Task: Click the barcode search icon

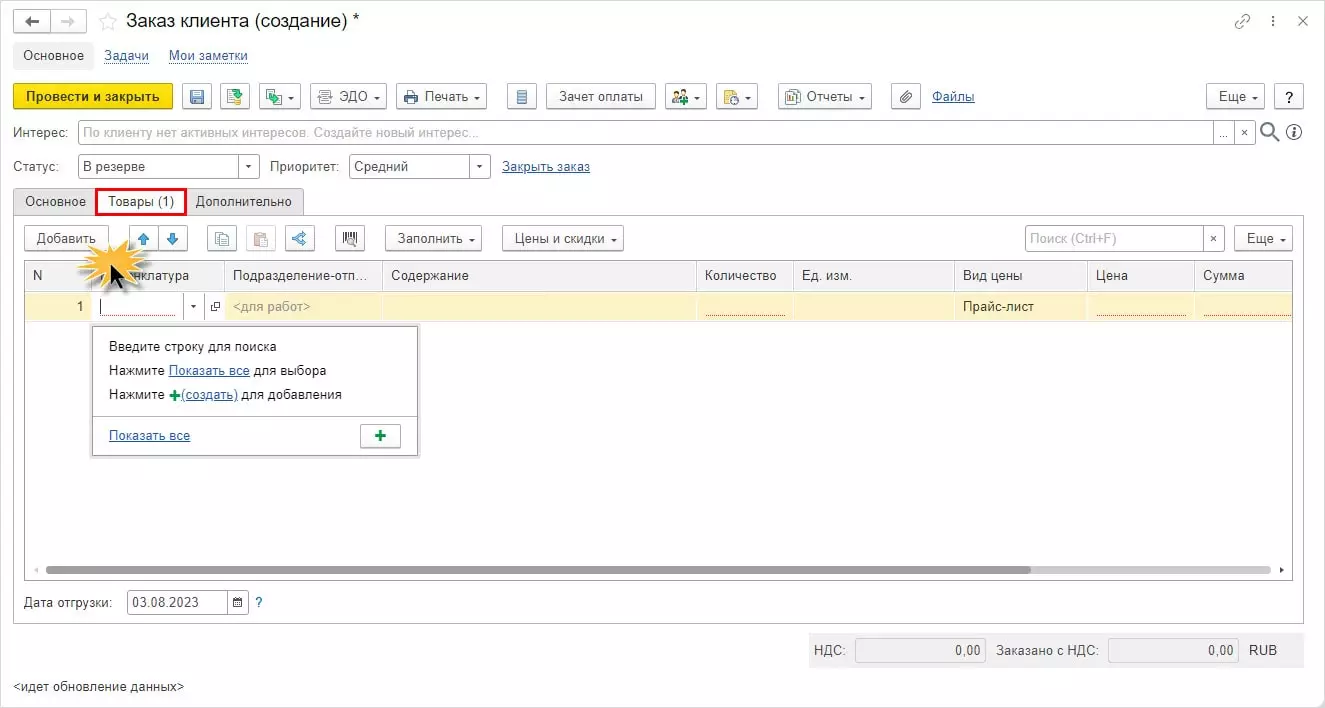Action: (350, 239)
